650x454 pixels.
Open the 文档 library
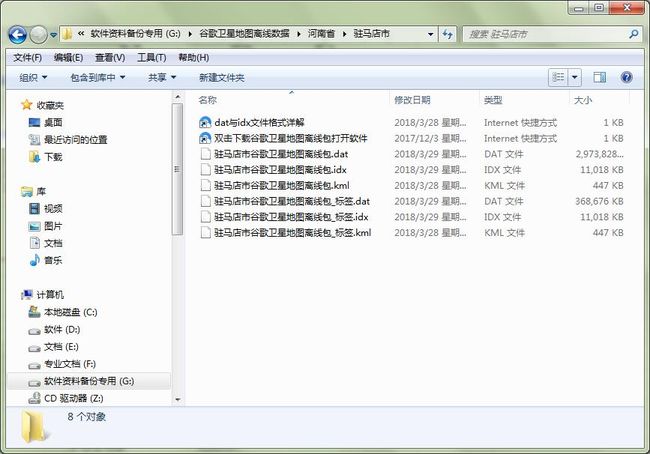point(53,243)
